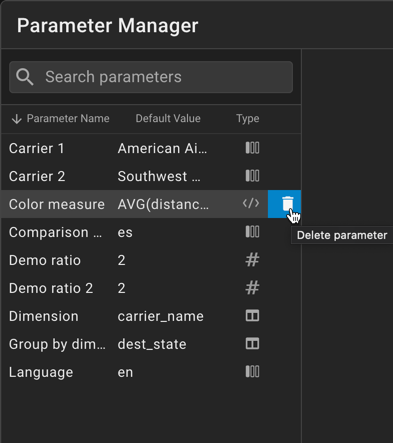Click the Color measure code type icon
The width and height of the screenshot is (393, 443).
(251, 203)
